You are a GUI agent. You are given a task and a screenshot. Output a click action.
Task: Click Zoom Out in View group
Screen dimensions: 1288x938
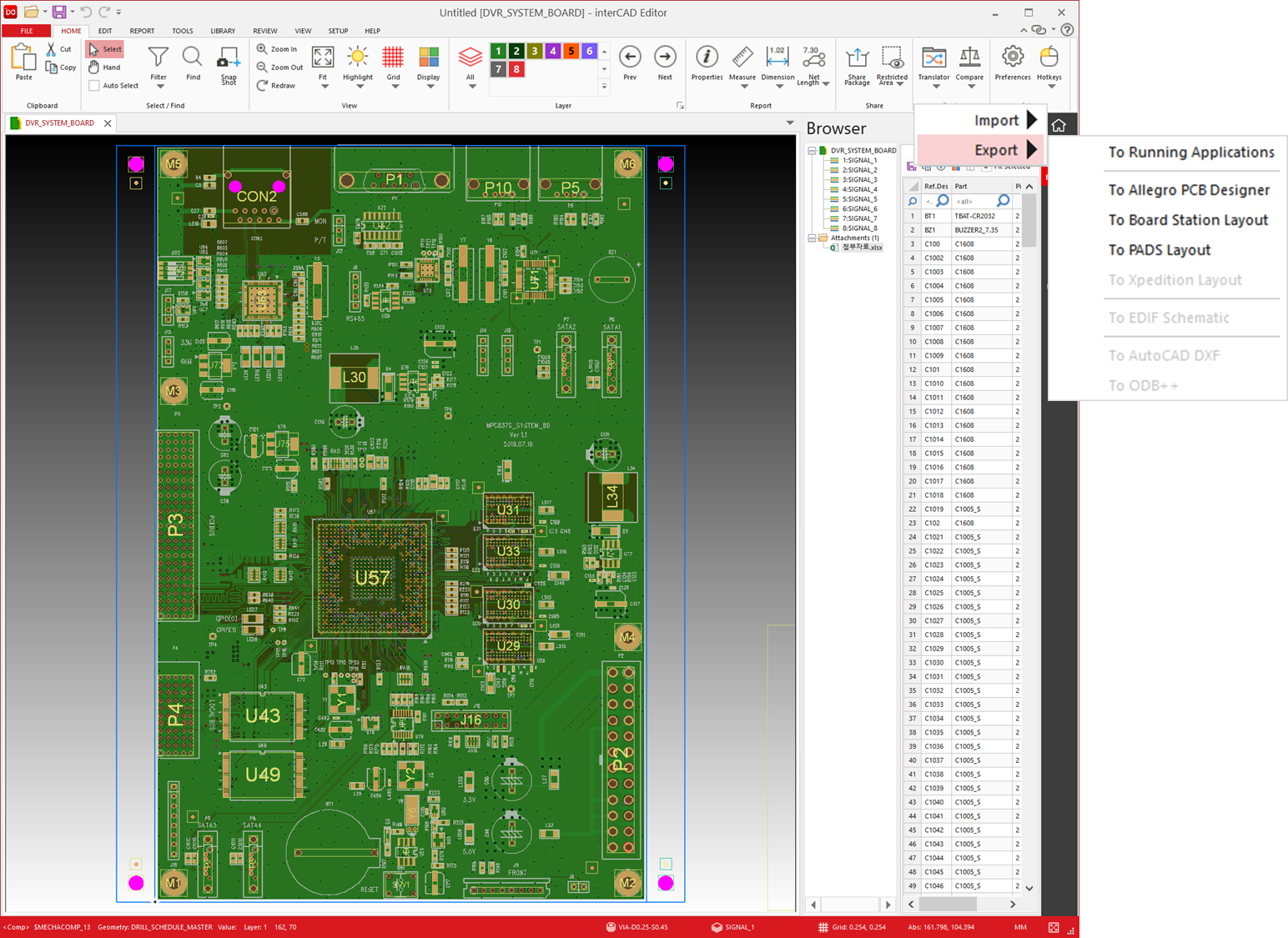click(280, 68)
